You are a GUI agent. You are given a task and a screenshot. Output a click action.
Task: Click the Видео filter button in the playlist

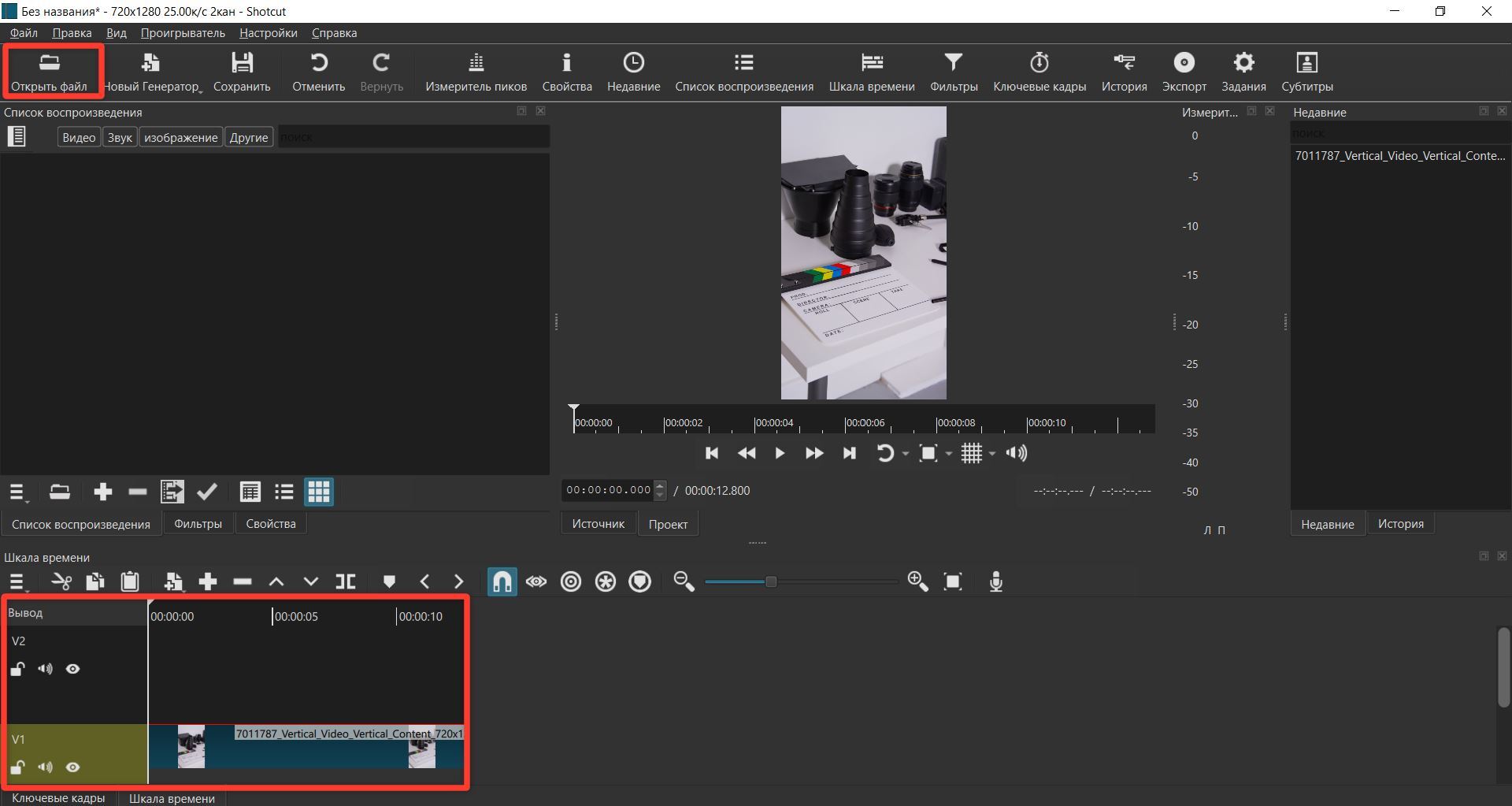click(x=79, y=137)
